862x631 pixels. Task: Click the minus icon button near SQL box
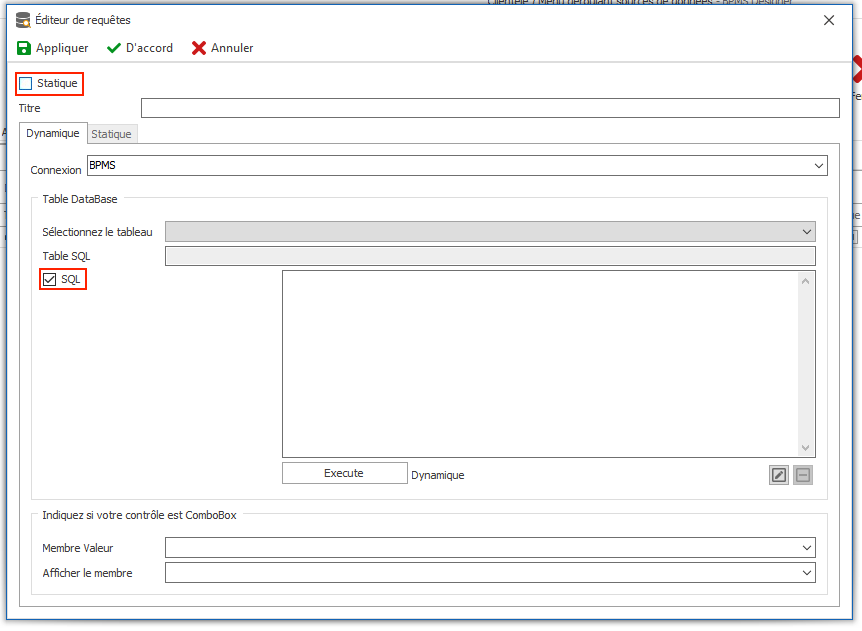(x=803, y=475)
